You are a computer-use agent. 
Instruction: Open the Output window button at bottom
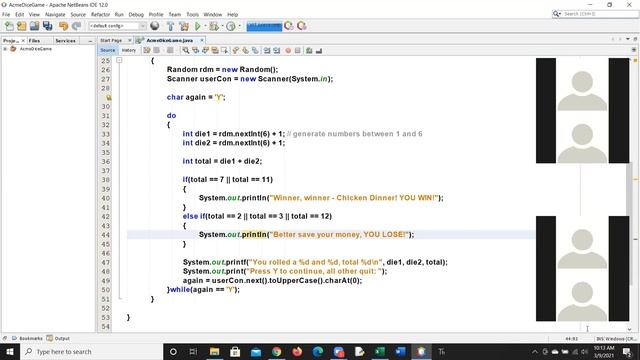[58, 338]
